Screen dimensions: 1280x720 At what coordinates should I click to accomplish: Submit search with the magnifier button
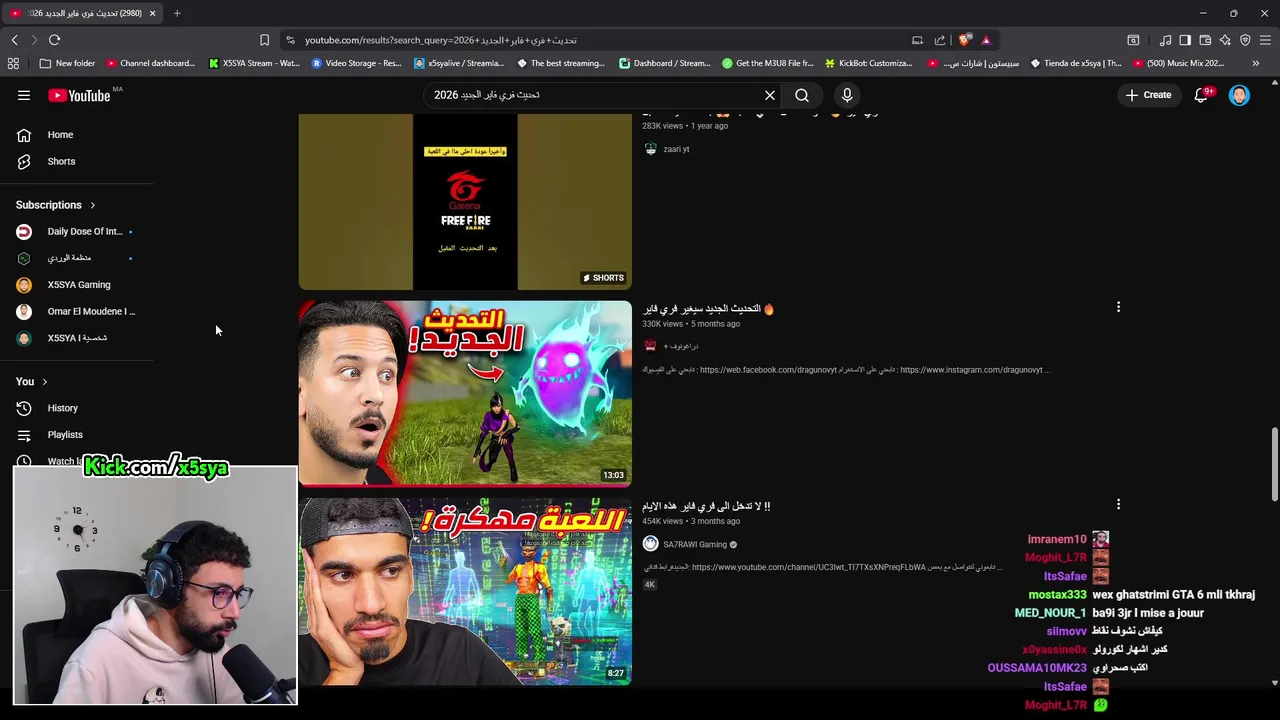(802, 95)
